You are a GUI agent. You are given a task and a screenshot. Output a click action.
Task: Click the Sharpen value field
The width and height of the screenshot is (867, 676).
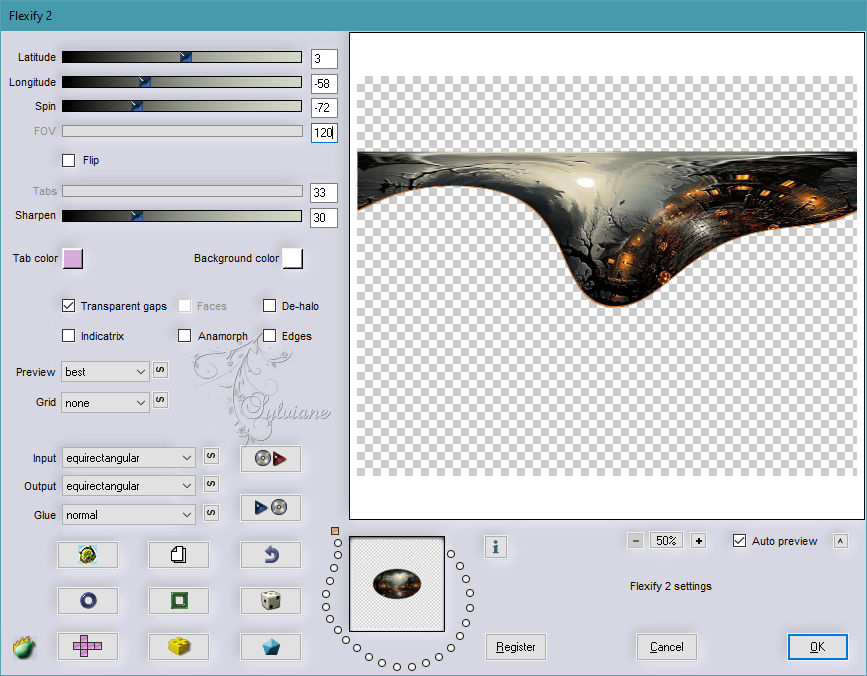[324, 217]
